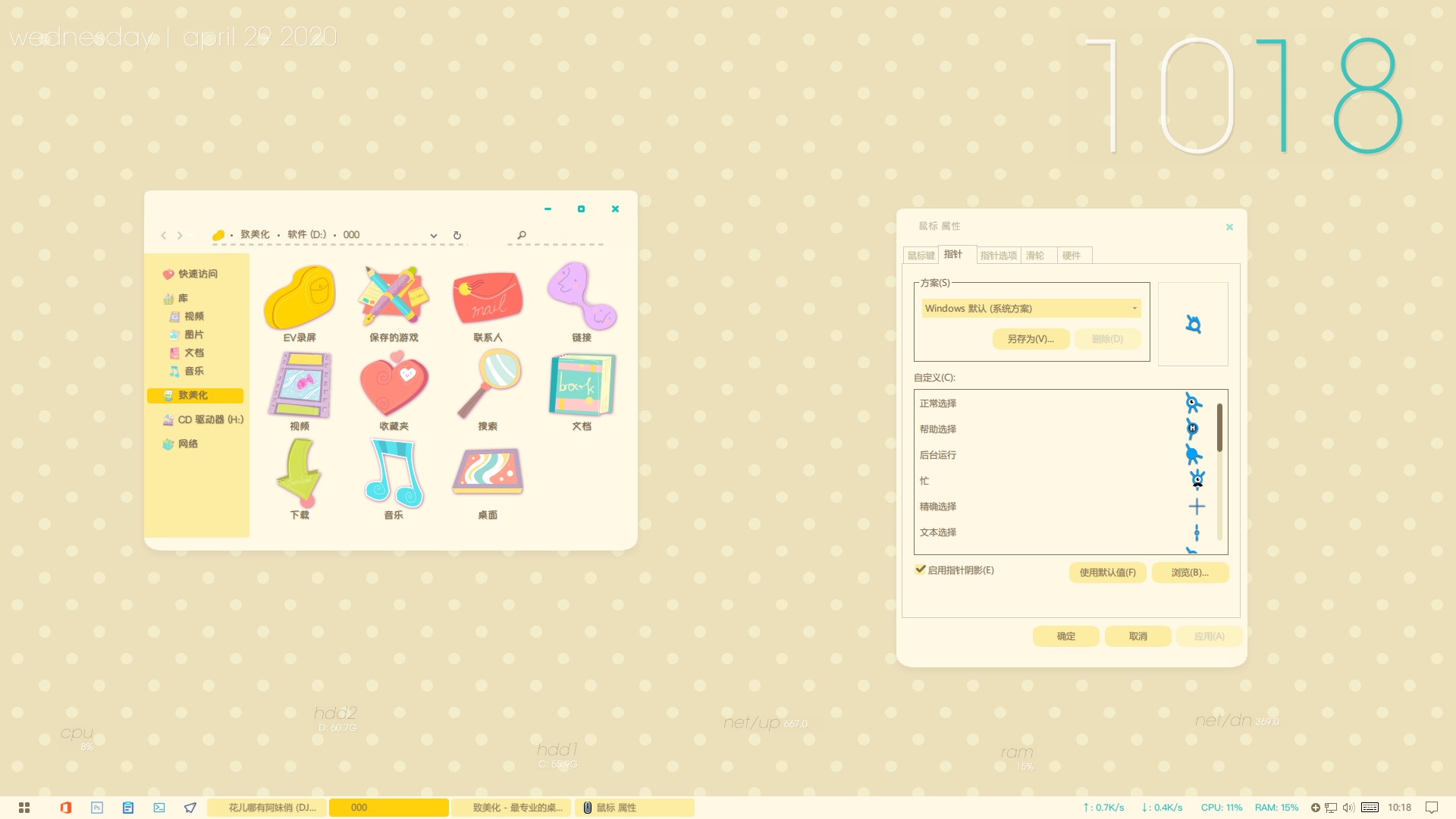Select 网络 in sidebar tree

[187, 444]
